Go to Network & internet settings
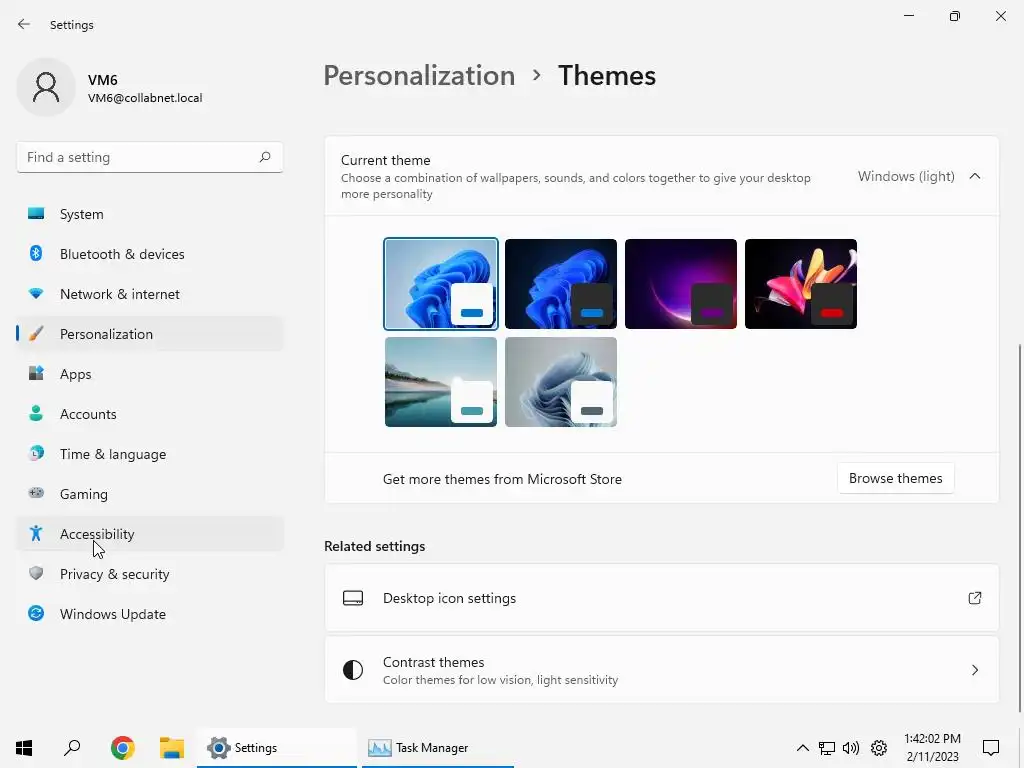Image resolution: width=1024 pixels, height=768 pixels. click(x=150, y=294)
